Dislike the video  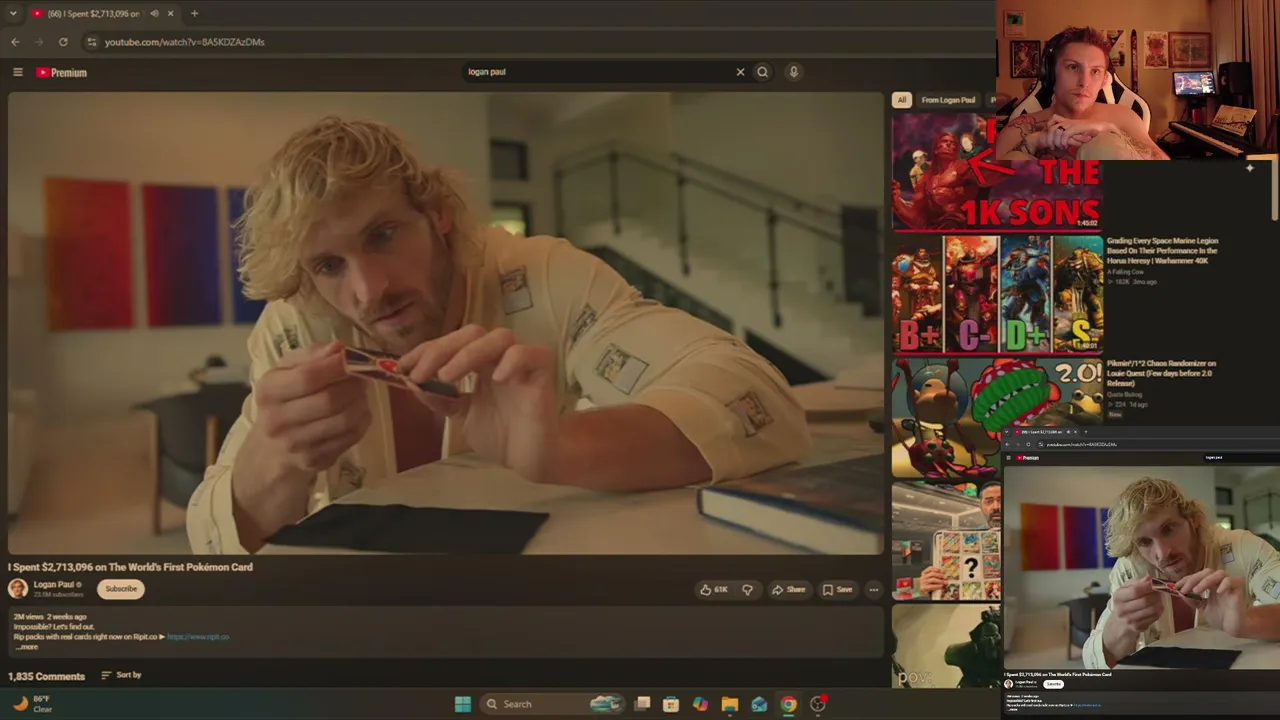[747, 590]
